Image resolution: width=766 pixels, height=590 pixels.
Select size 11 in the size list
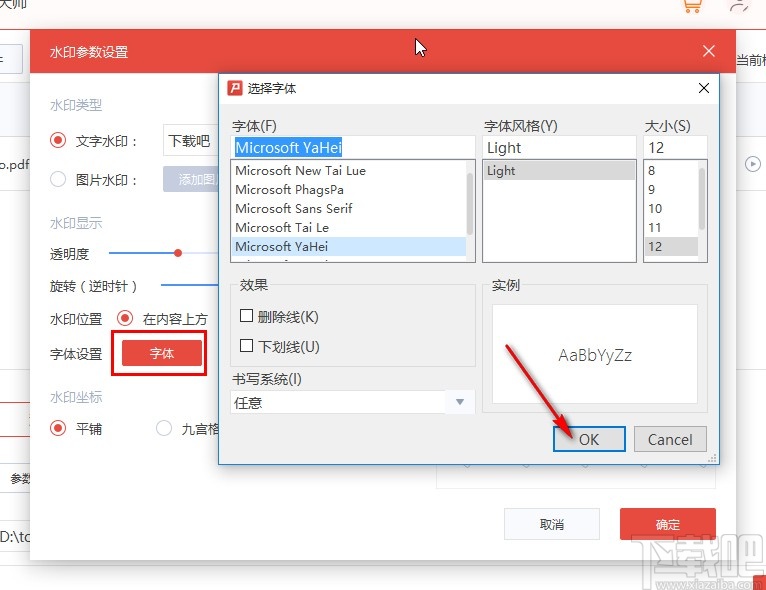[x=672, y=228]
